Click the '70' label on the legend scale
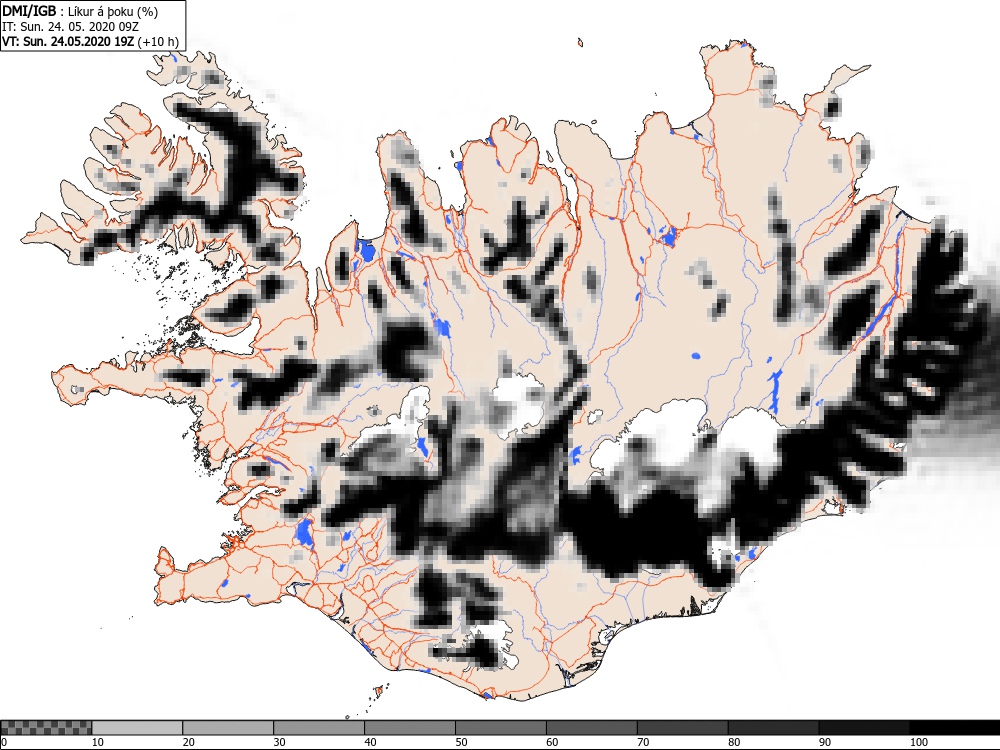Viewport: 1000px width, 750px height. 643,742
